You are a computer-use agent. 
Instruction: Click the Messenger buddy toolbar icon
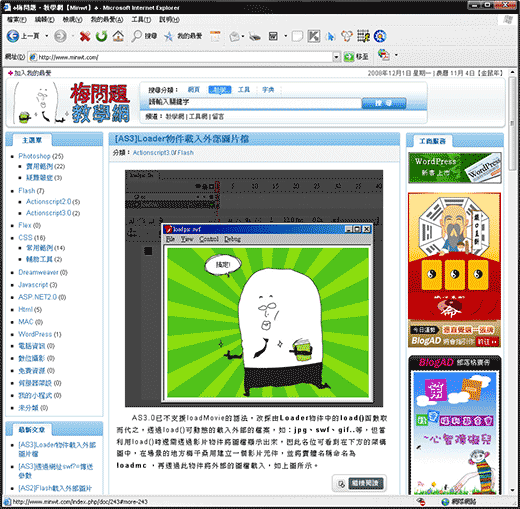[347, 36]
